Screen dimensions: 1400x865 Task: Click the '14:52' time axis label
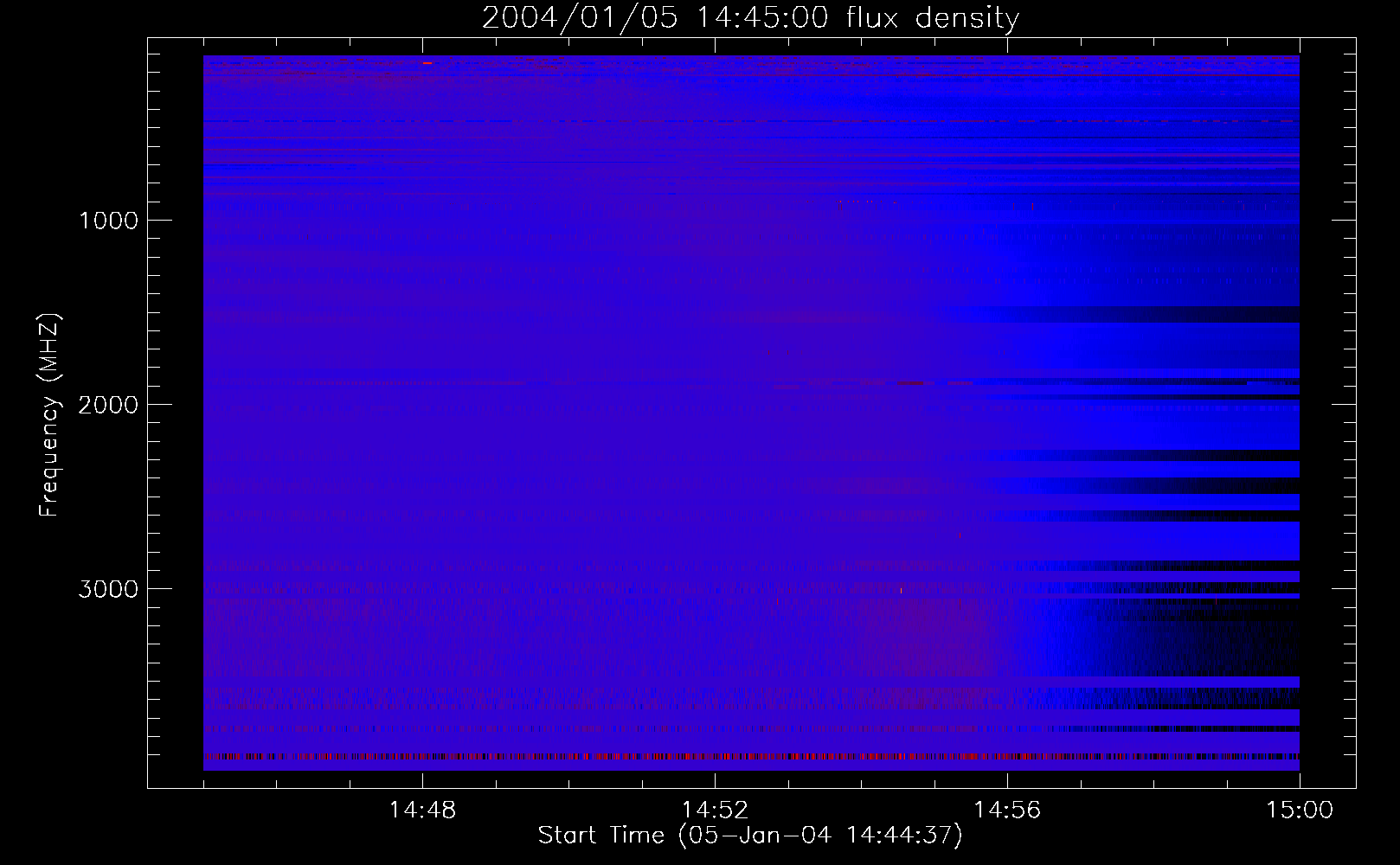click(x=715, y=811)
